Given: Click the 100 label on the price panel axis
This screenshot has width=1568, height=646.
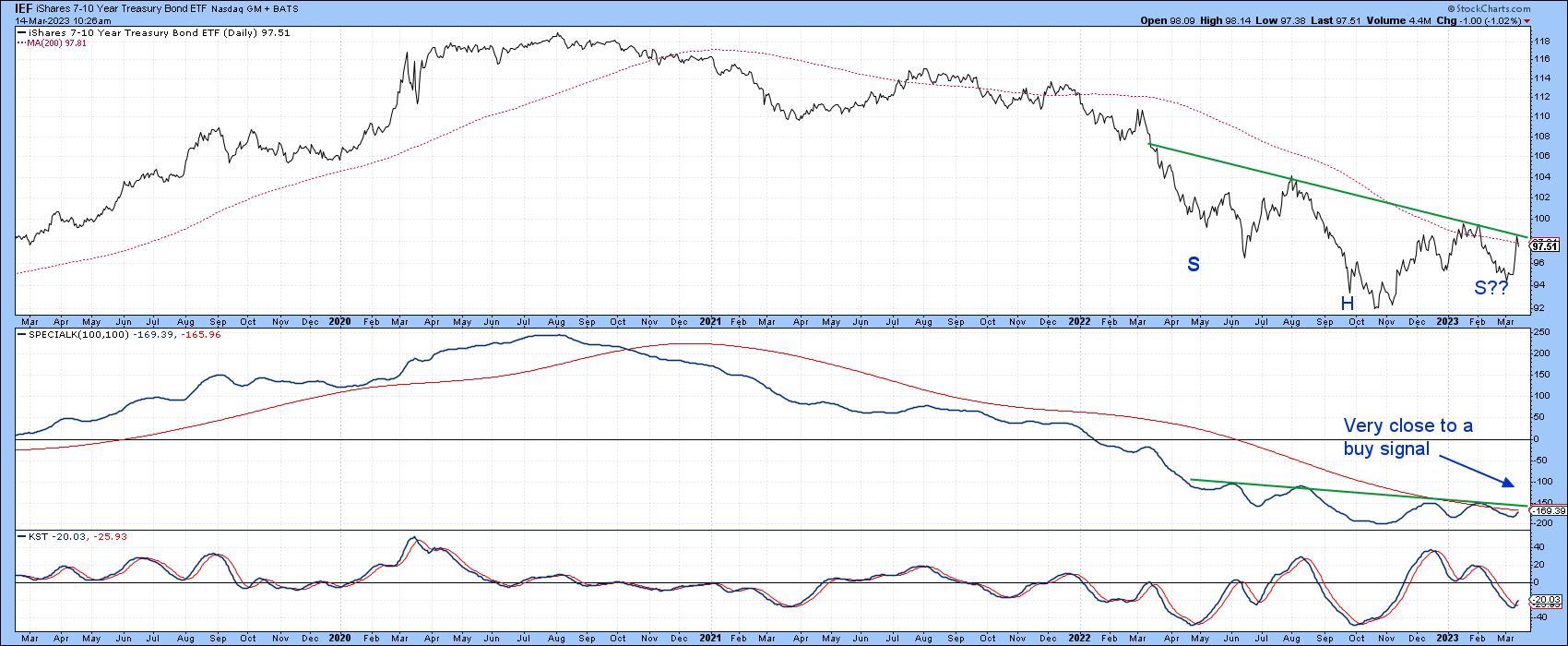Looking at the screenshot, I should (x=1540, y=219).
